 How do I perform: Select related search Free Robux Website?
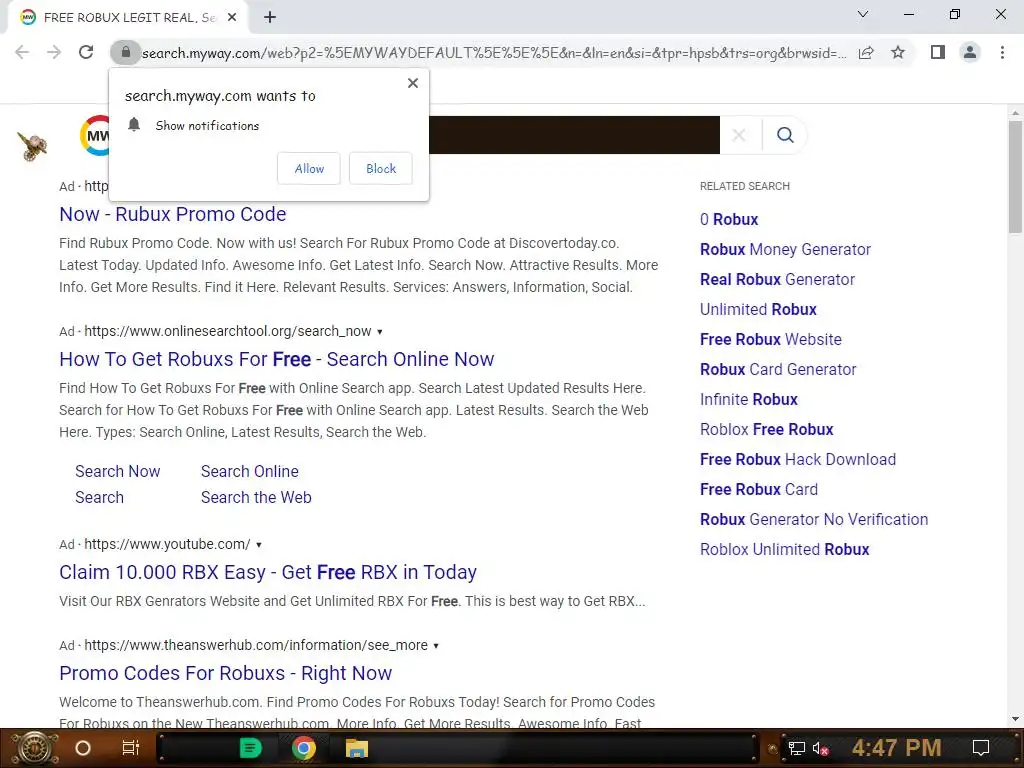771,340
